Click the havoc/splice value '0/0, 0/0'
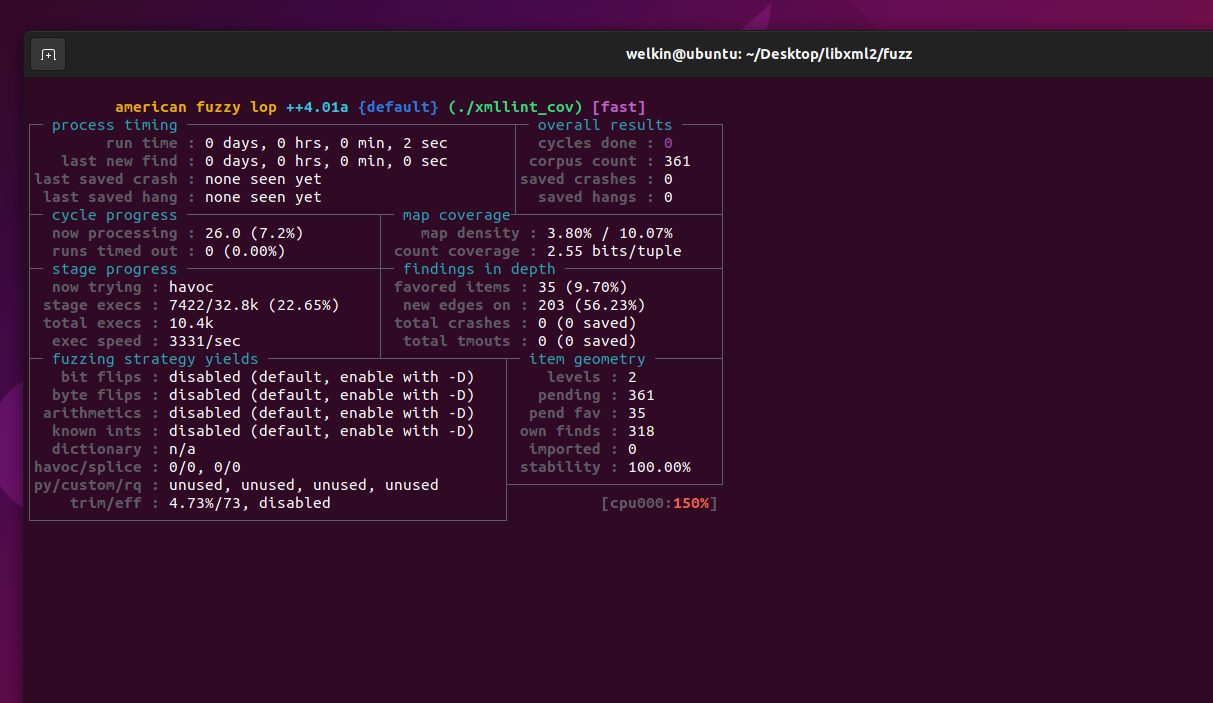 point(205,467)
